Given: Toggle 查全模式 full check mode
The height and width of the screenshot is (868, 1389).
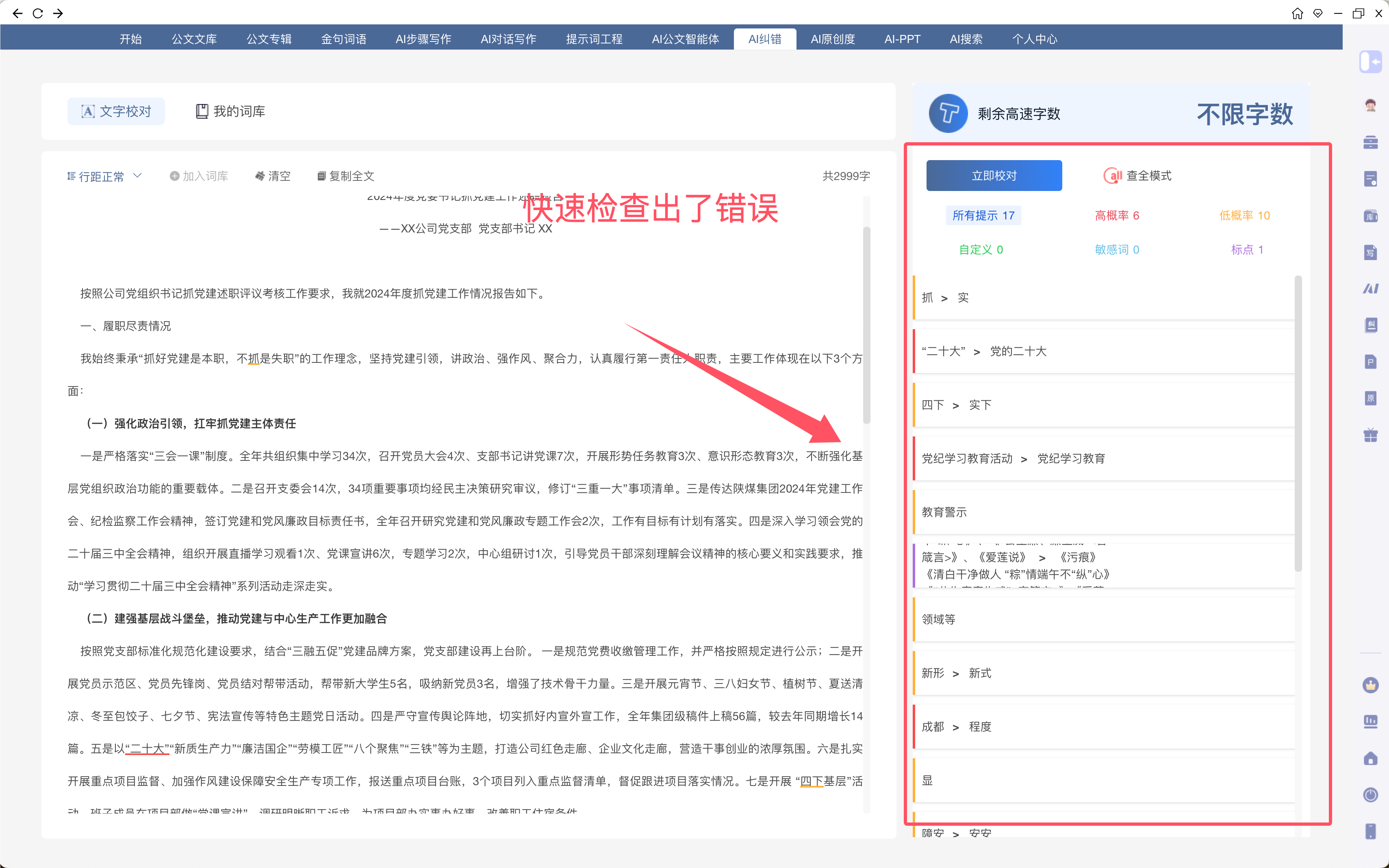Looking at the screenshot, I should (x=1137, y=176).
